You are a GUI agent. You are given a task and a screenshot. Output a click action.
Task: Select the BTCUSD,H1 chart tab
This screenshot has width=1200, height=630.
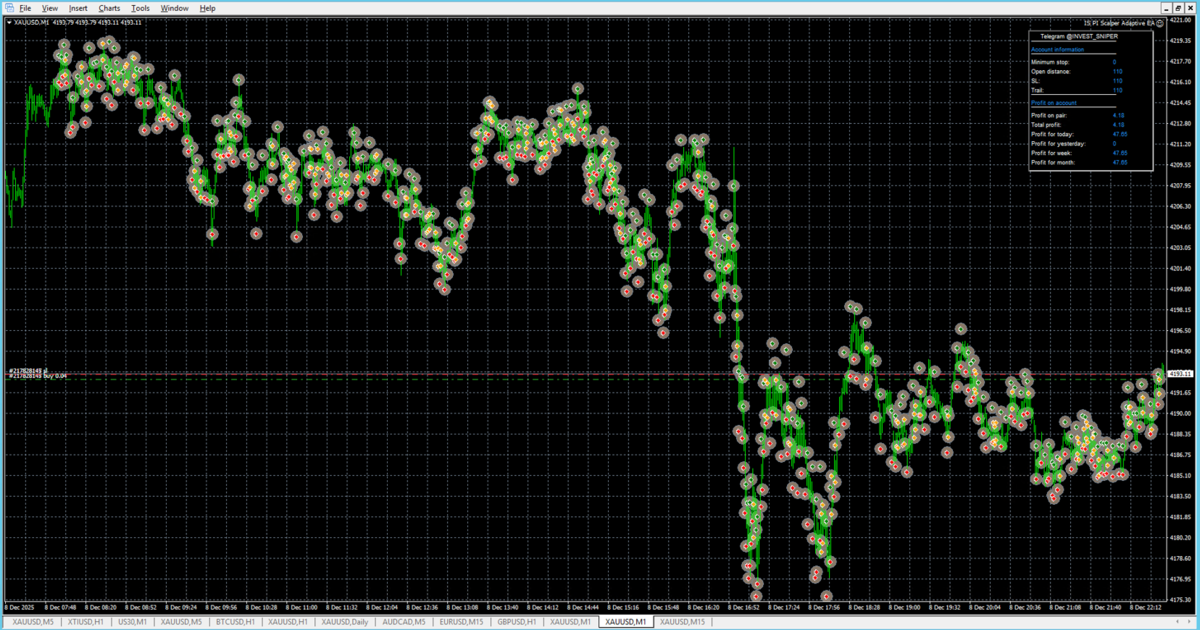coord(236,622)
